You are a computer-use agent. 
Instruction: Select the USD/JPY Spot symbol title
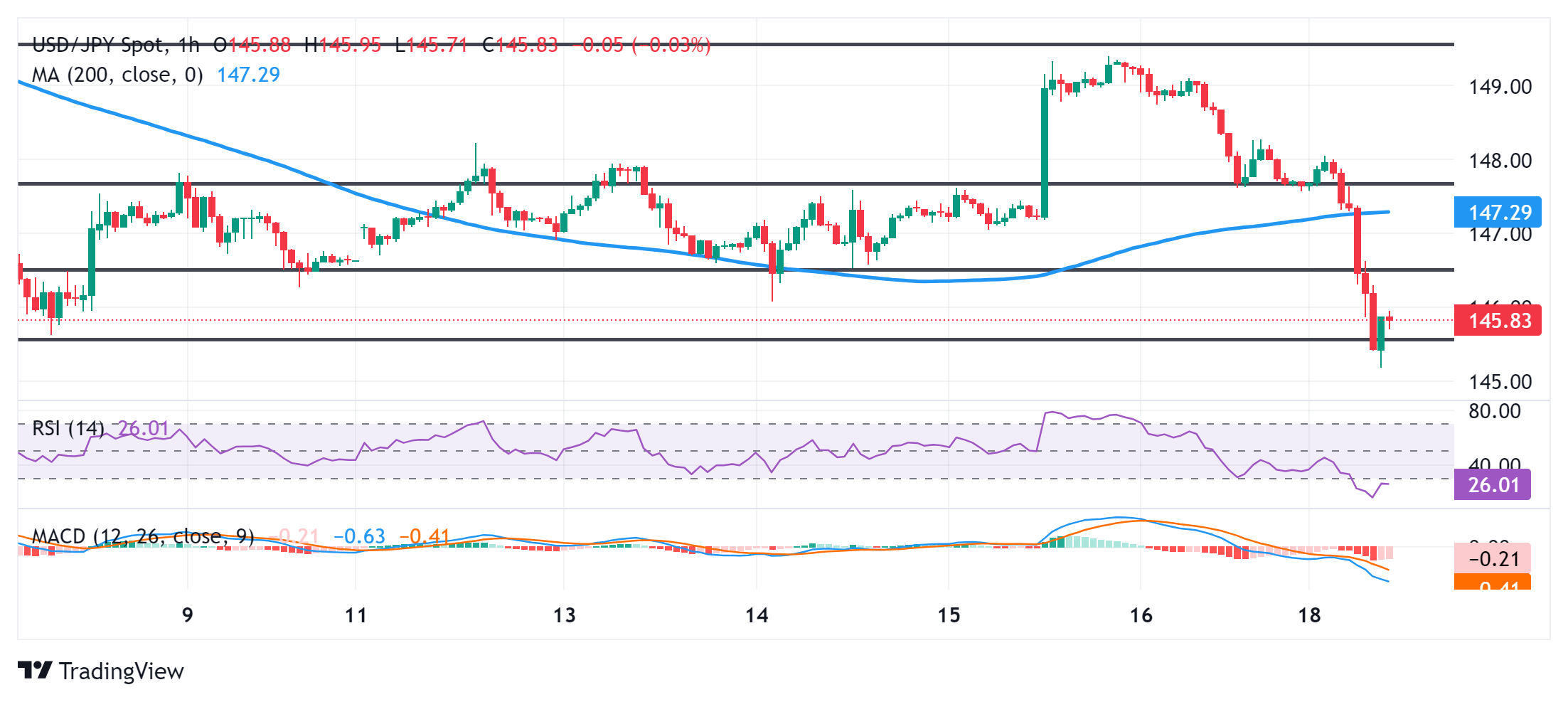(100, 45)
